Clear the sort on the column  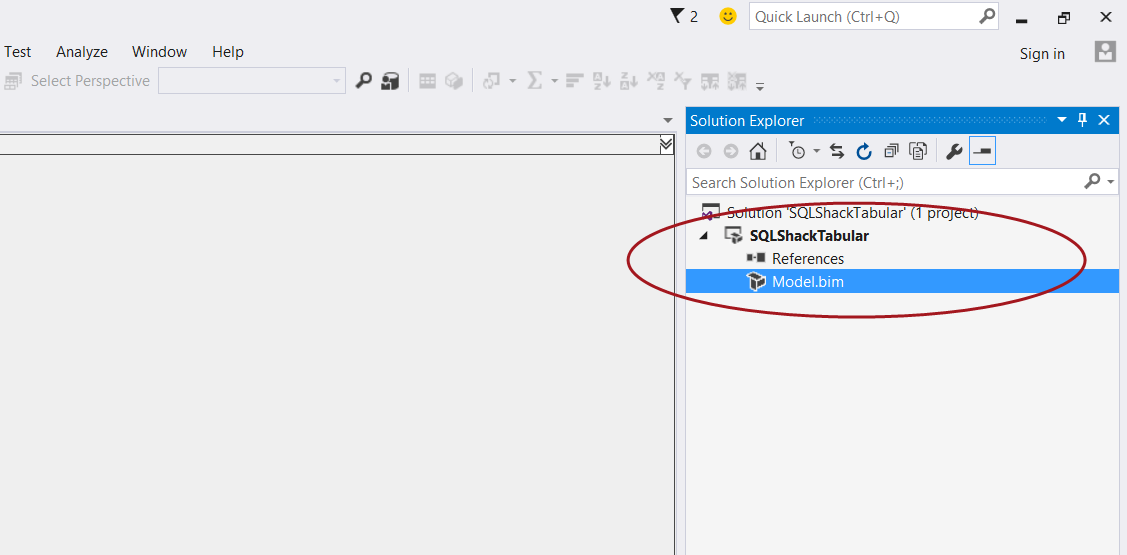(x=656, y=81)
